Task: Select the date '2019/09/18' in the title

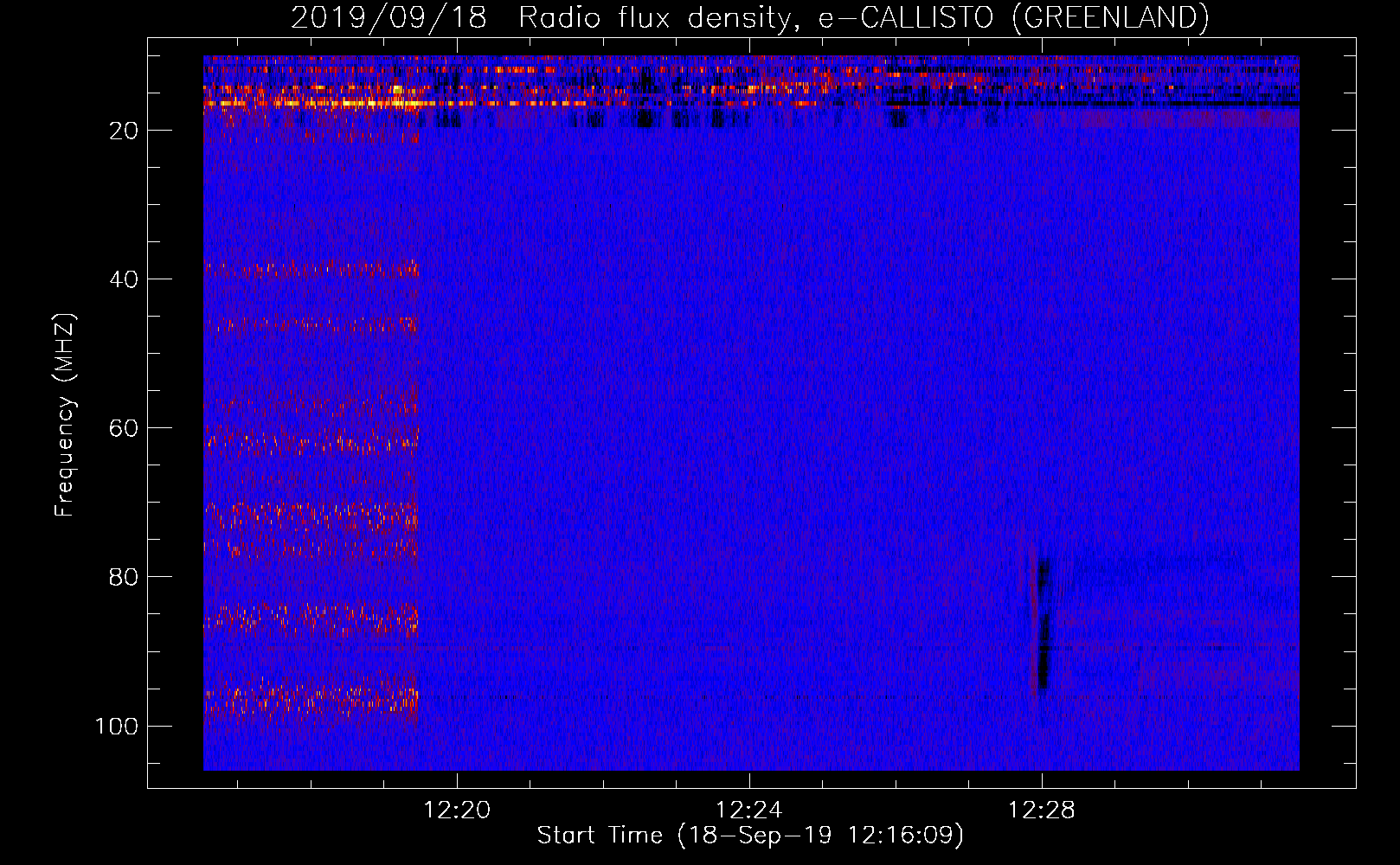Action: click(x=389, y=18)
